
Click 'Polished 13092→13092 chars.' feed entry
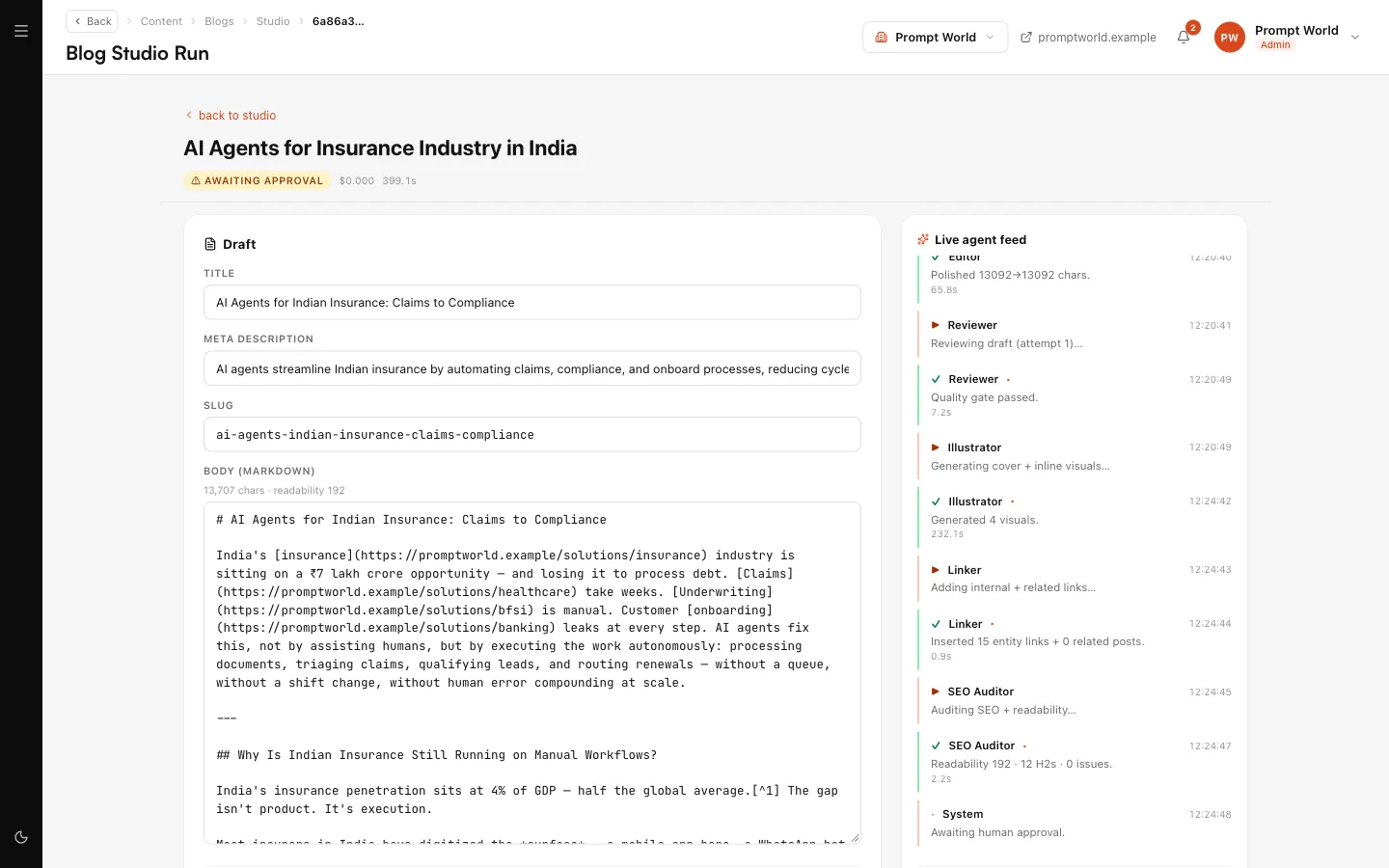pyautogui.click(x=1010, y=275)
